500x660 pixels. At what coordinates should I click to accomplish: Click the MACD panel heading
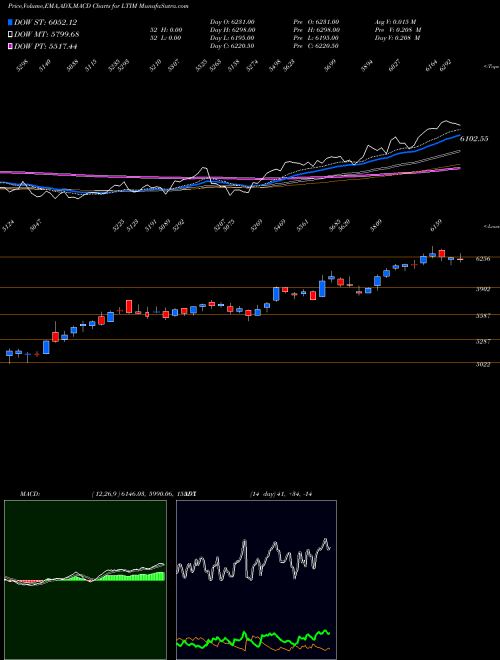(x=30, y=494)
